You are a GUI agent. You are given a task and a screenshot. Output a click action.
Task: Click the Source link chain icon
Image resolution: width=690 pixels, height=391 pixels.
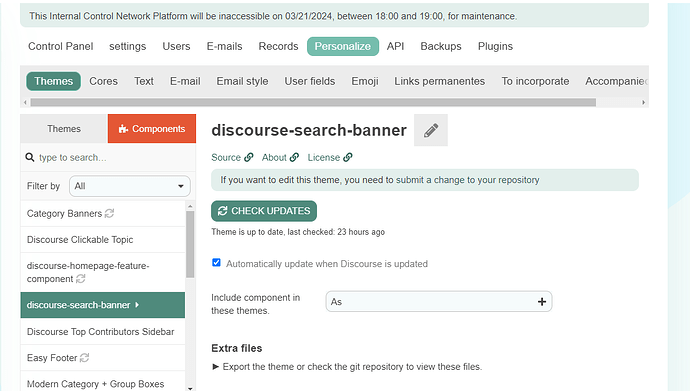pos(249,157)
